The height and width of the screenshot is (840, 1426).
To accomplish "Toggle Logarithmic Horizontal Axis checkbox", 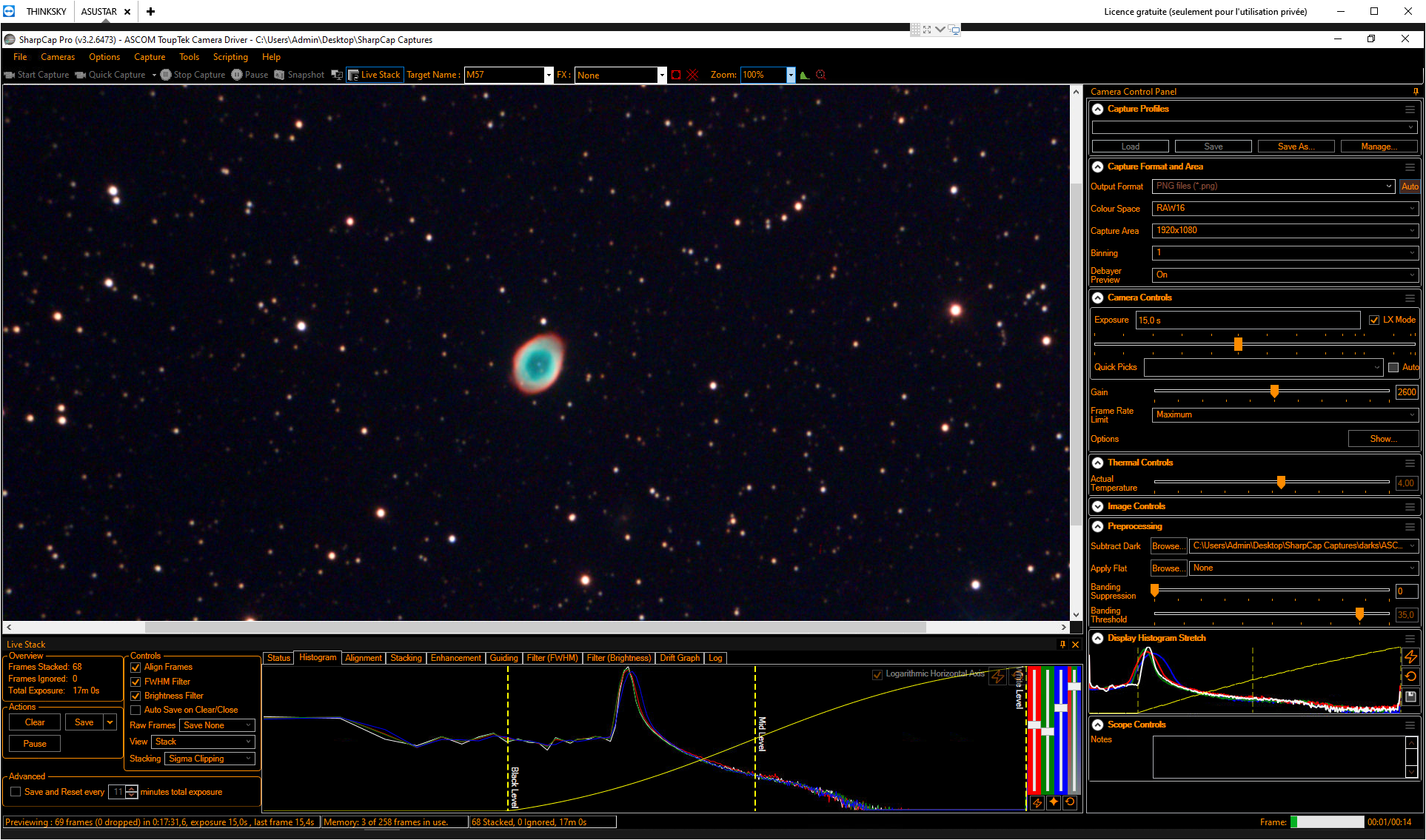I will click(877, 674).
